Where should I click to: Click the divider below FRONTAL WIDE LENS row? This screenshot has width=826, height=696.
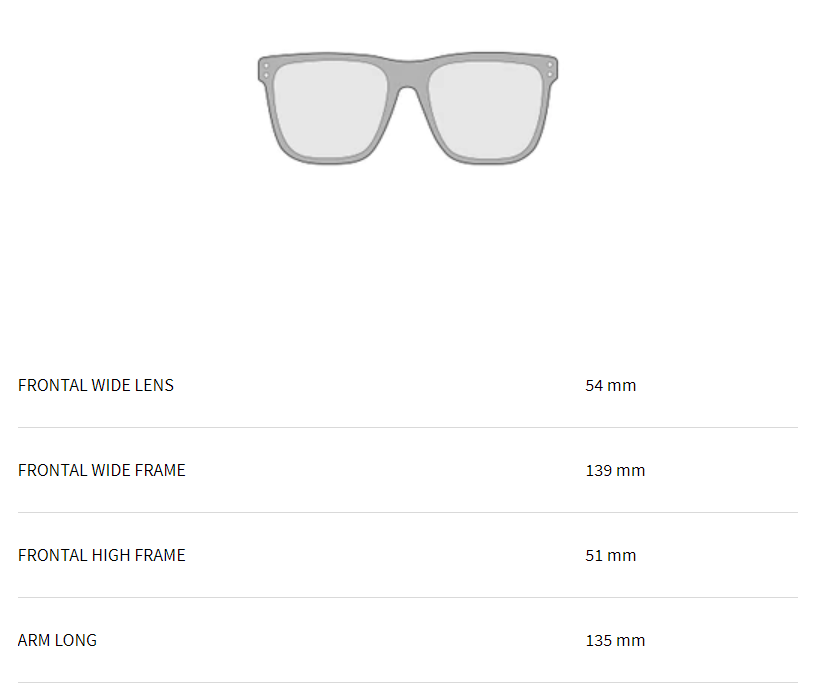[408, 427]
